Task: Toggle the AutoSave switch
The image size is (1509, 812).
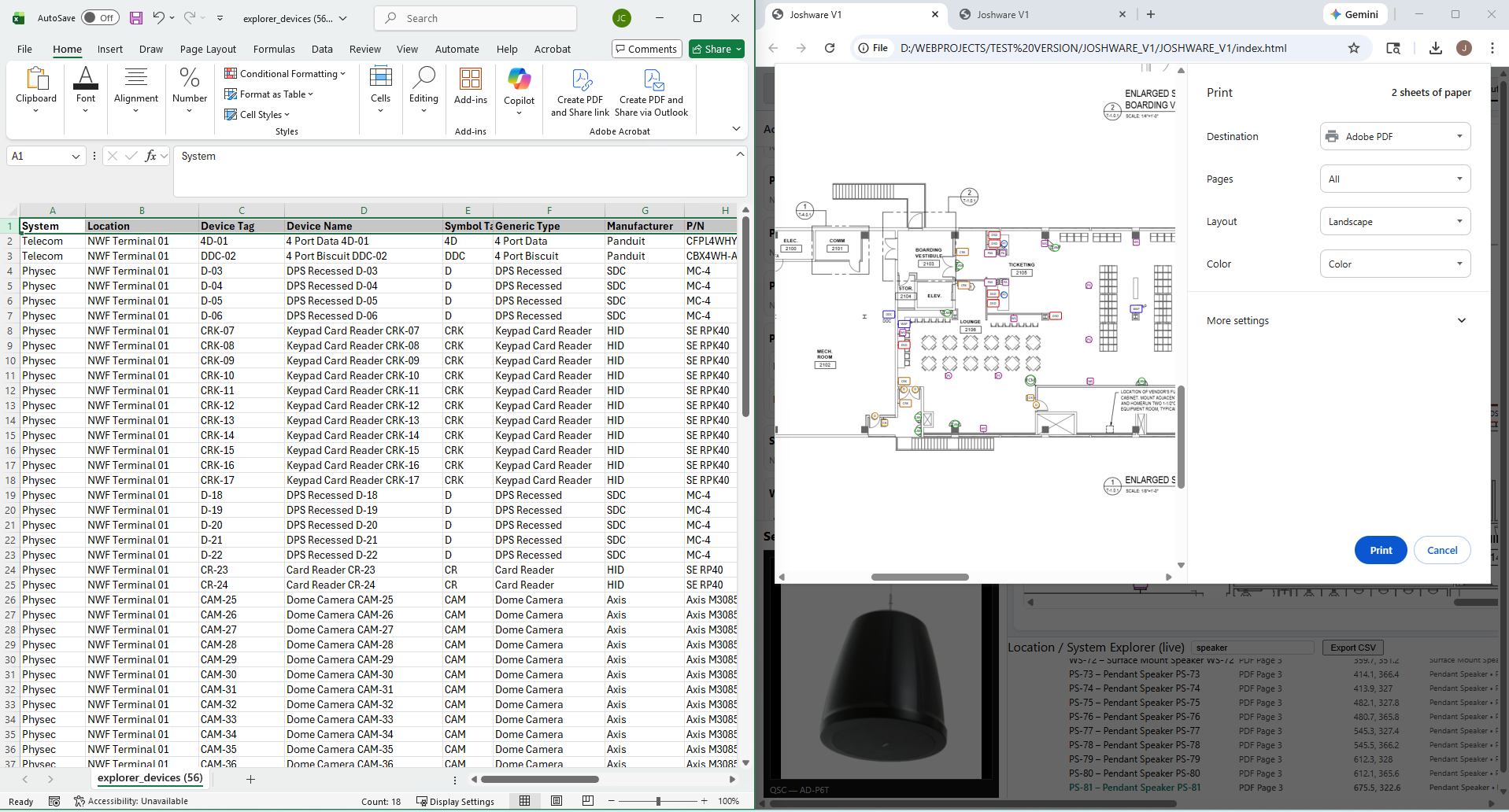Action: click(x=100, y=18)
